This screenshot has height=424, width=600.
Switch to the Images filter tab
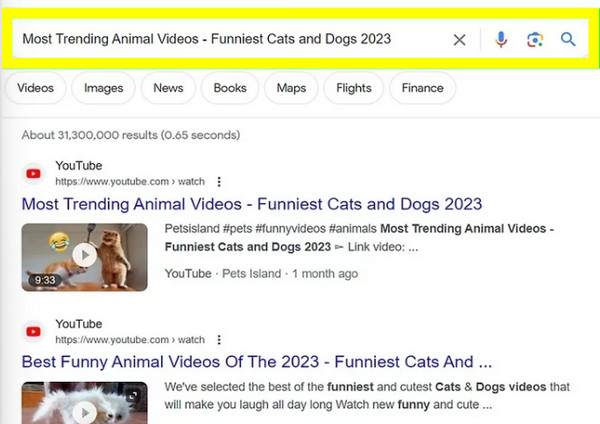pyautogui.click(x=103, y=88)
